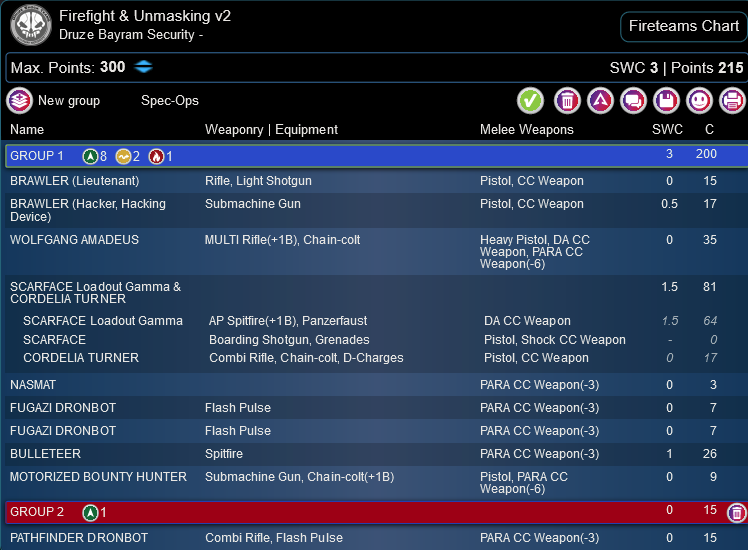
Task: Click the Firefight & Unmasking v2 title
Action: pyautogui.click(x=145, y=16)
